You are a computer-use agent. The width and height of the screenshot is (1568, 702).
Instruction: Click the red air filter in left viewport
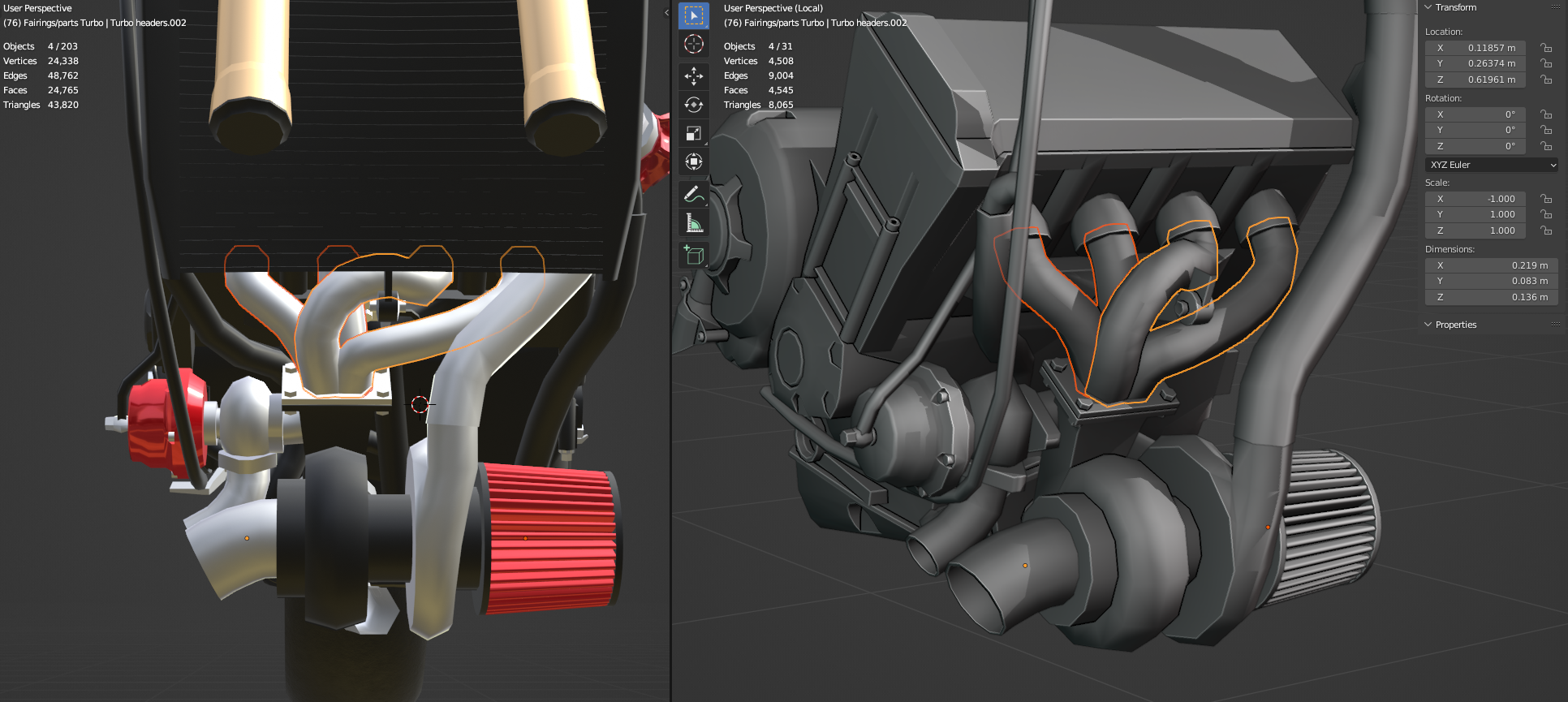(550, 537)
